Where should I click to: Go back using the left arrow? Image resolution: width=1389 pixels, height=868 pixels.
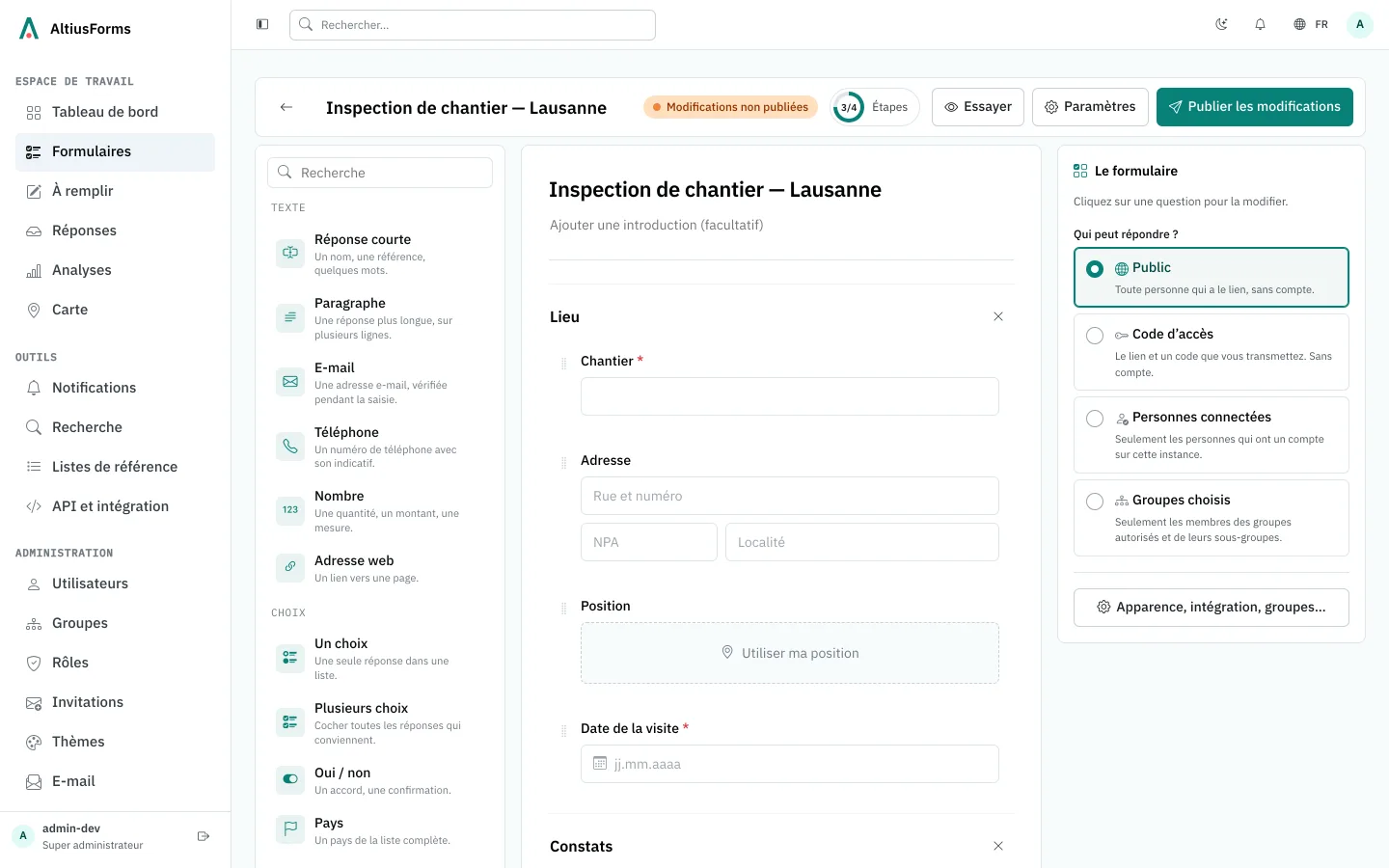pyautogui.click(x=286, y=107)
